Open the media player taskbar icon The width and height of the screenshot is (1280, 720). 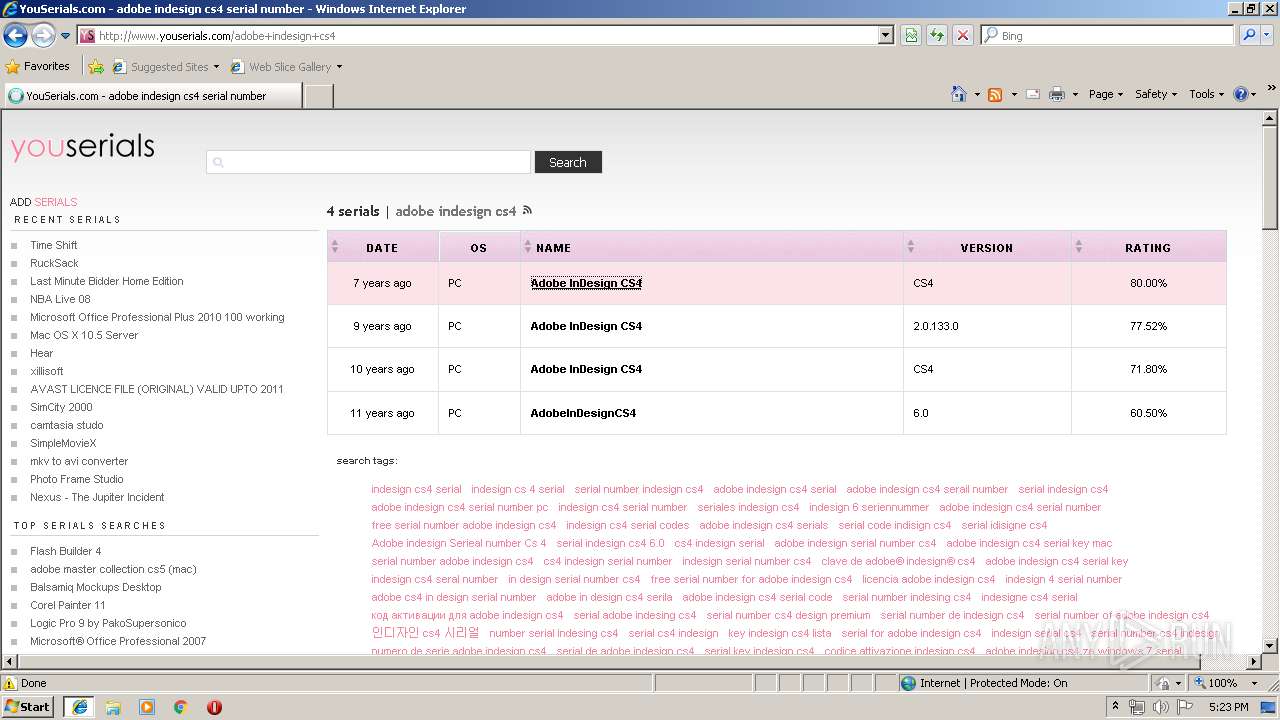(147, 707)
